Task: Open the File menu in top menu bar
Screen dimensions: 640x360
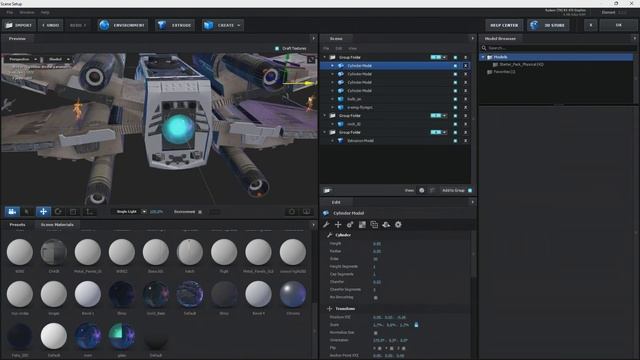Action: pos(9,13)
